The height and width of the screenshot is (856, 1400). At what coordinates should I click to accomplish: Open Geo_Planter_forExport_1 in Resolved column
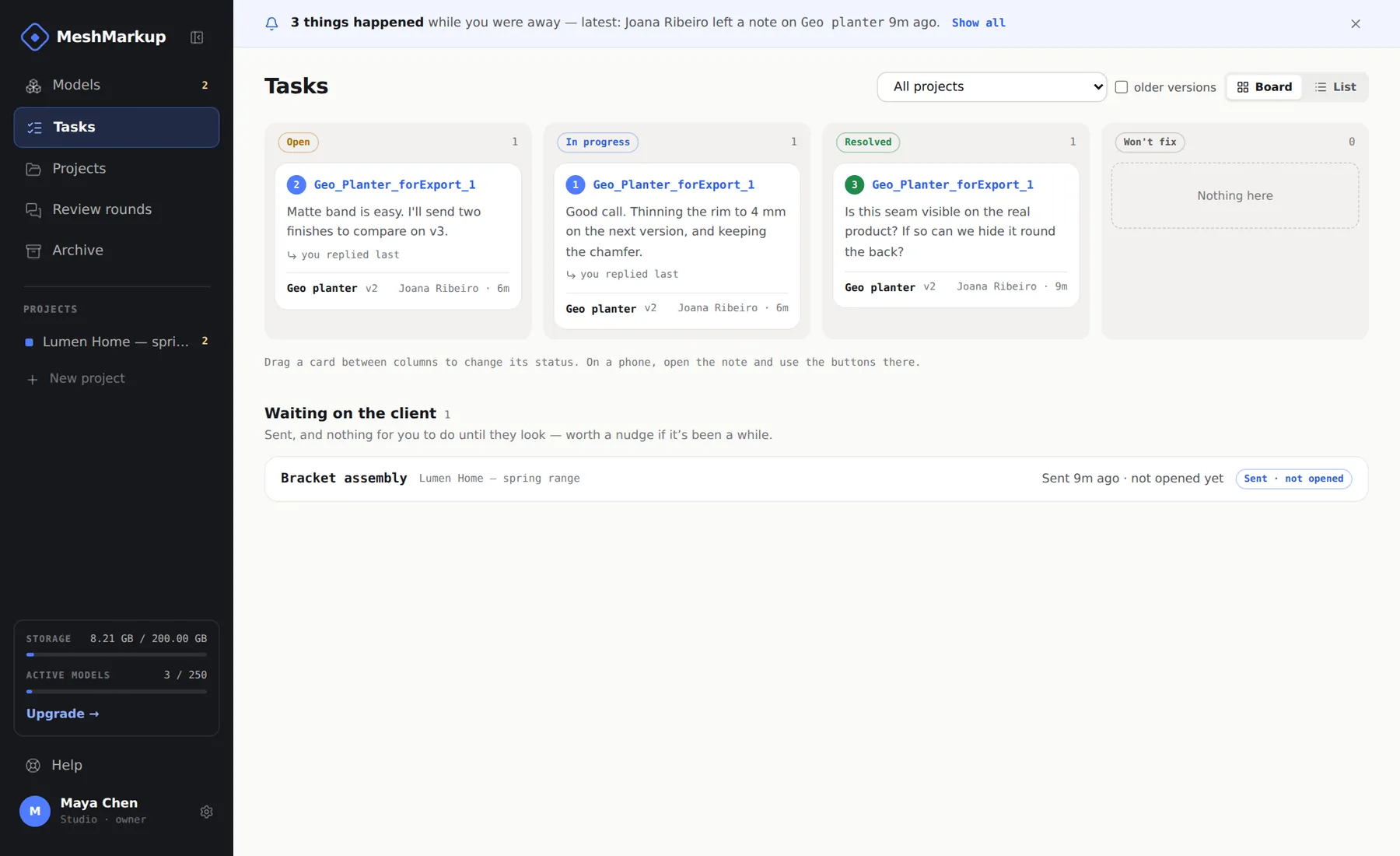(x=953, y=185)
